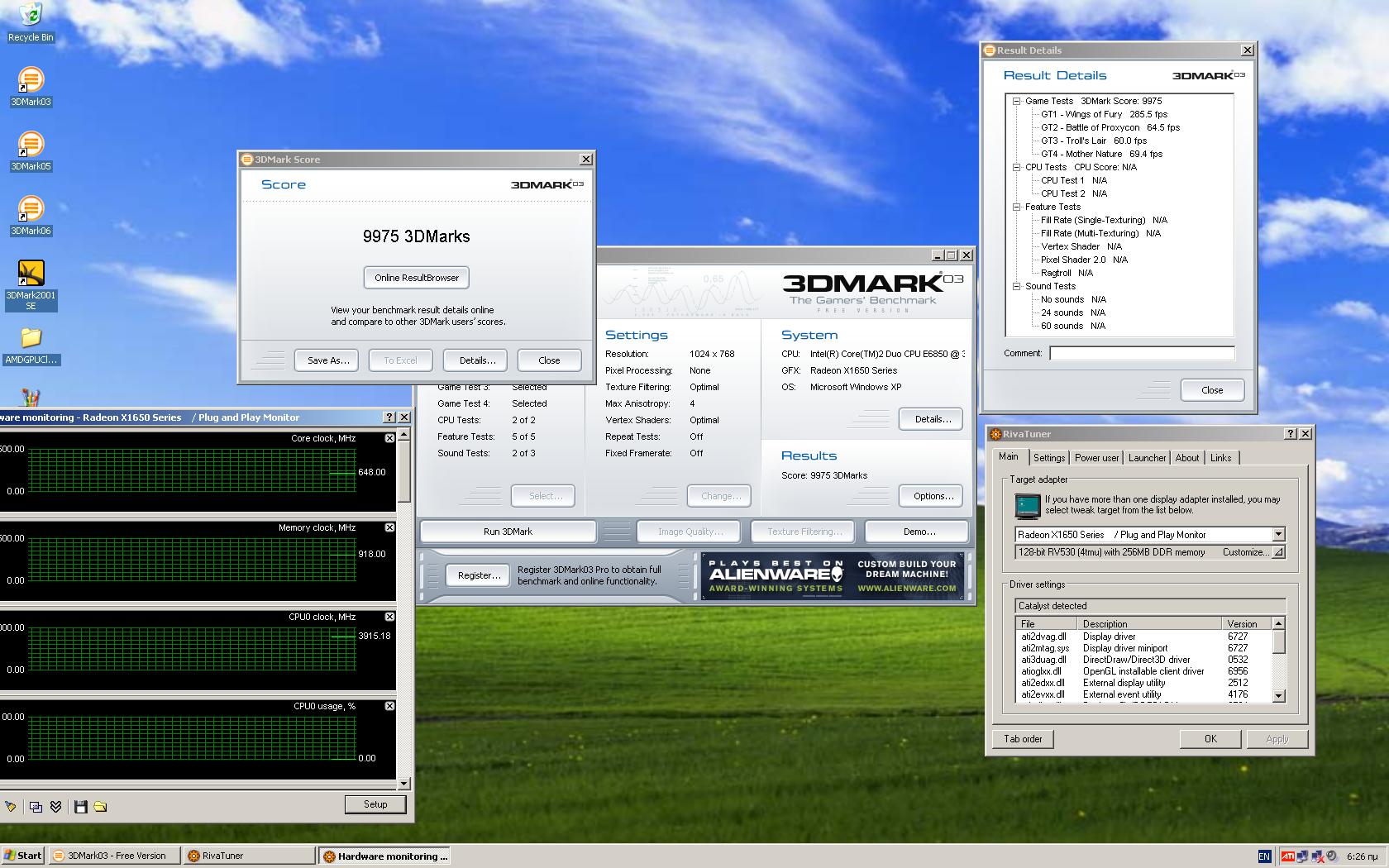Screen dimensions: 1389x868
Task: Close the Memory clock graph with its X
Action: (389, 527)
